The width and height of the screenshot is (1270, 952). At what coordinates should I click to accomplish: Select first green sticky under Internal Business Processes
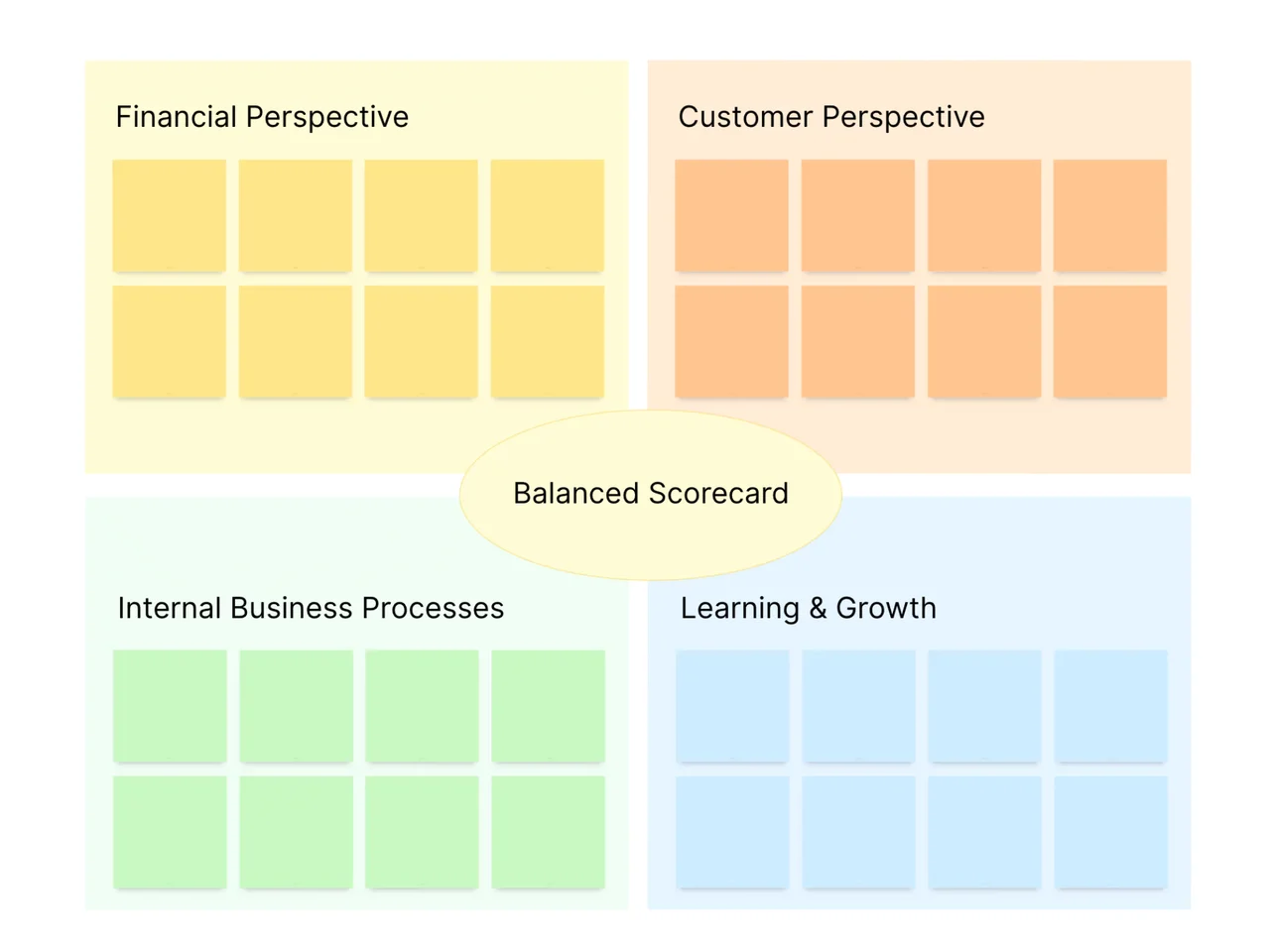tap(171, 706)
